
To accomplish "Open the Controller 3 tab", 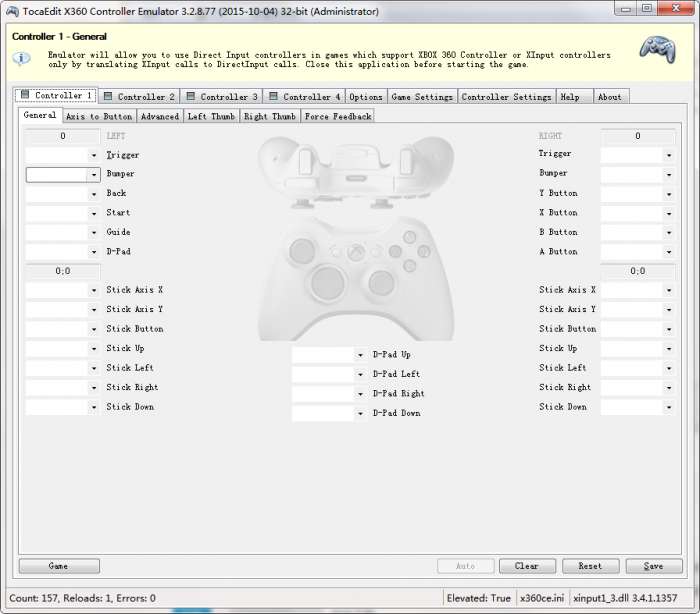I will 222,97.
